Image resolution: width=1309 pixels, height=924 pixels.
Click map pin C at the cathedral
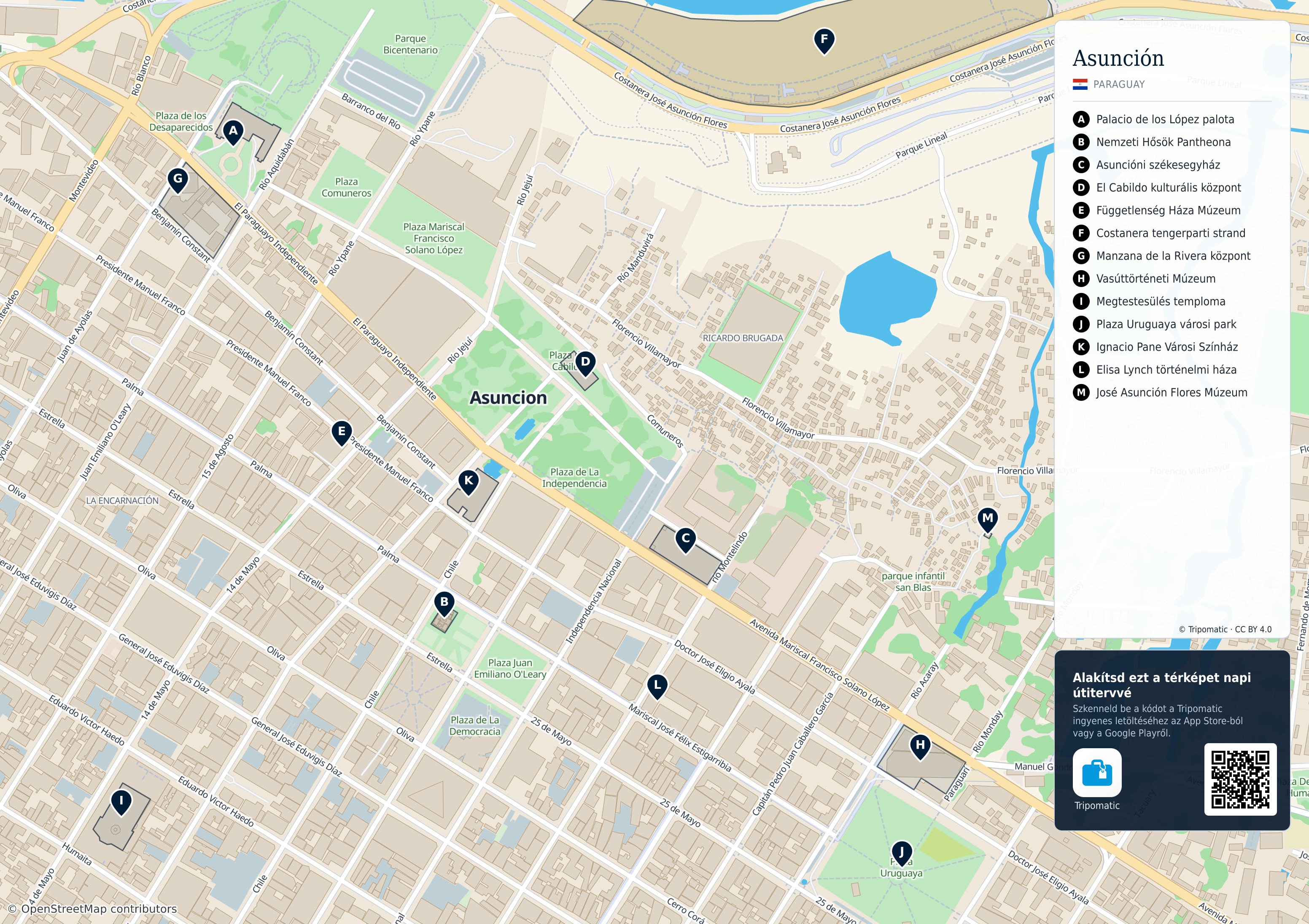pyautogui.click(x=686, y=539)
